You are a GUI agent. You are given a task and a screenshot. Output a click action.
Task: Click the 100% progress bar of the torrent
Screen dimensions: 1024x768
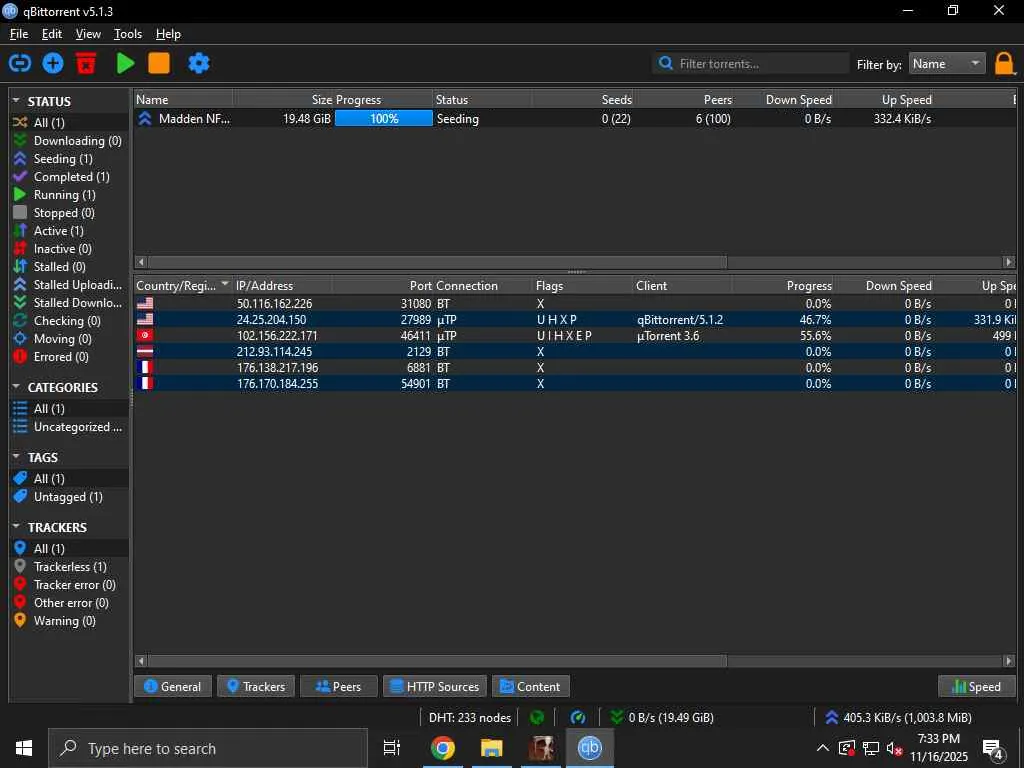[383, 118]
